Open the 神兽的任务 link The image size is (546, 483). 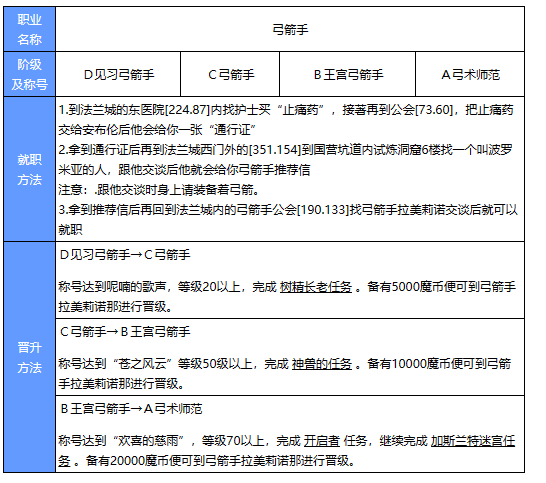click(321, 364)
